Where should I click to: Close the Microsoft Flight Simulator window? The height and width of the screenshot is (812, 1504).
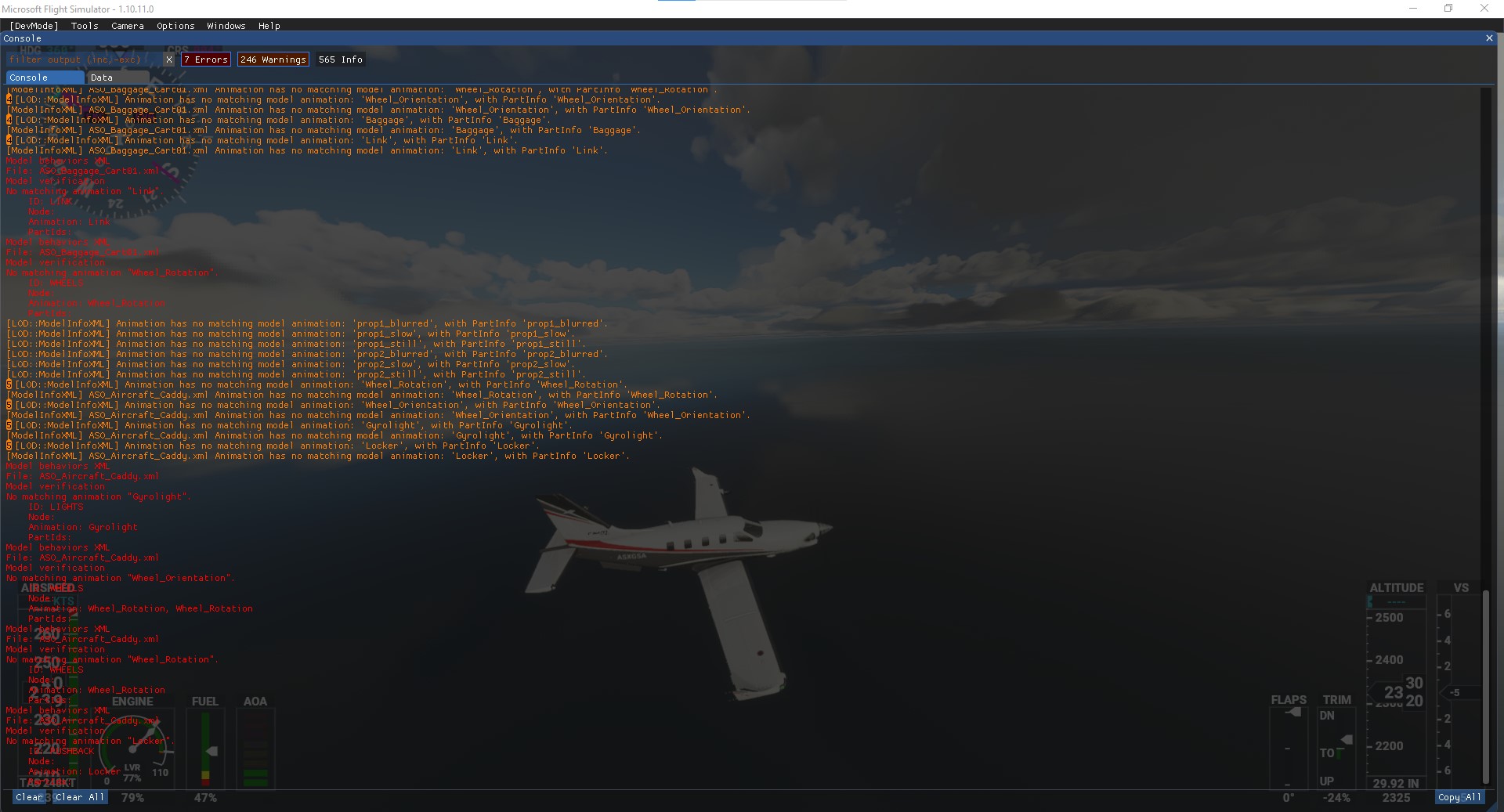(x=1484, y=9)
